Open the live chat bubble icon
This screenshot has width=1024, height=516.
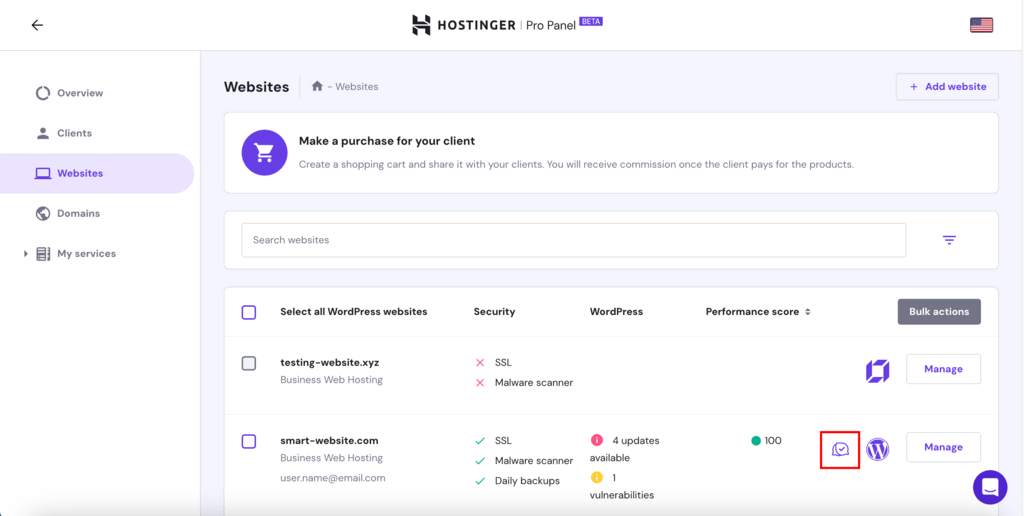[990, 487]
